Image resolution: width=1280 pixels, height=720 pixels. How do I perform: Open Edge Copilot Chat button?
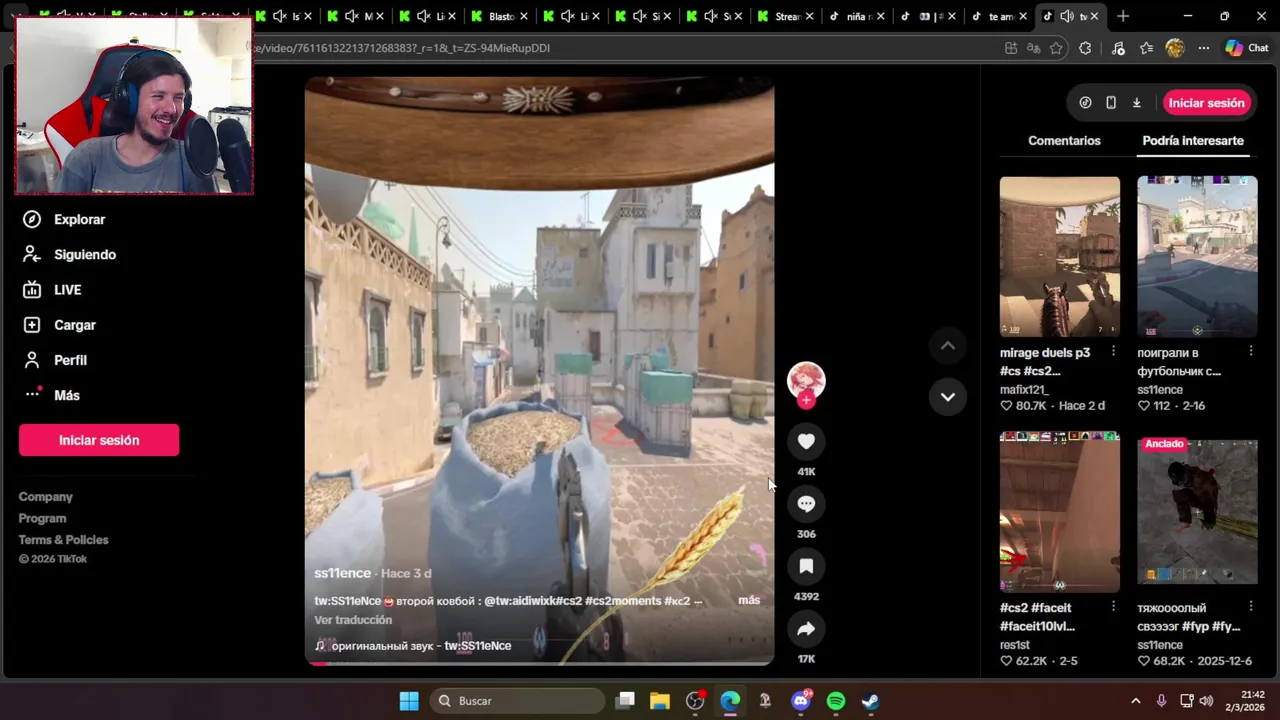1247,48
